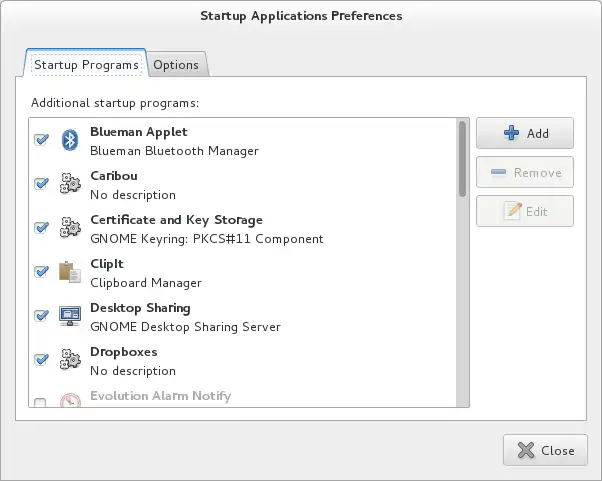Click the Evolution Alarm Notify clock icon

point(70,400)
